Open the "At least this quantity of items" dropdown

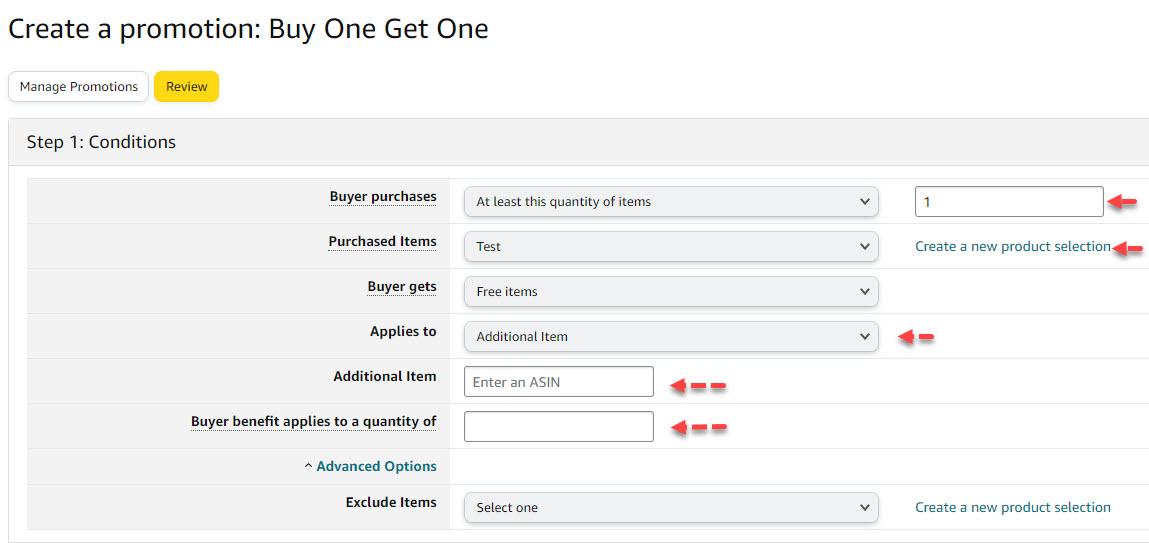670,201
